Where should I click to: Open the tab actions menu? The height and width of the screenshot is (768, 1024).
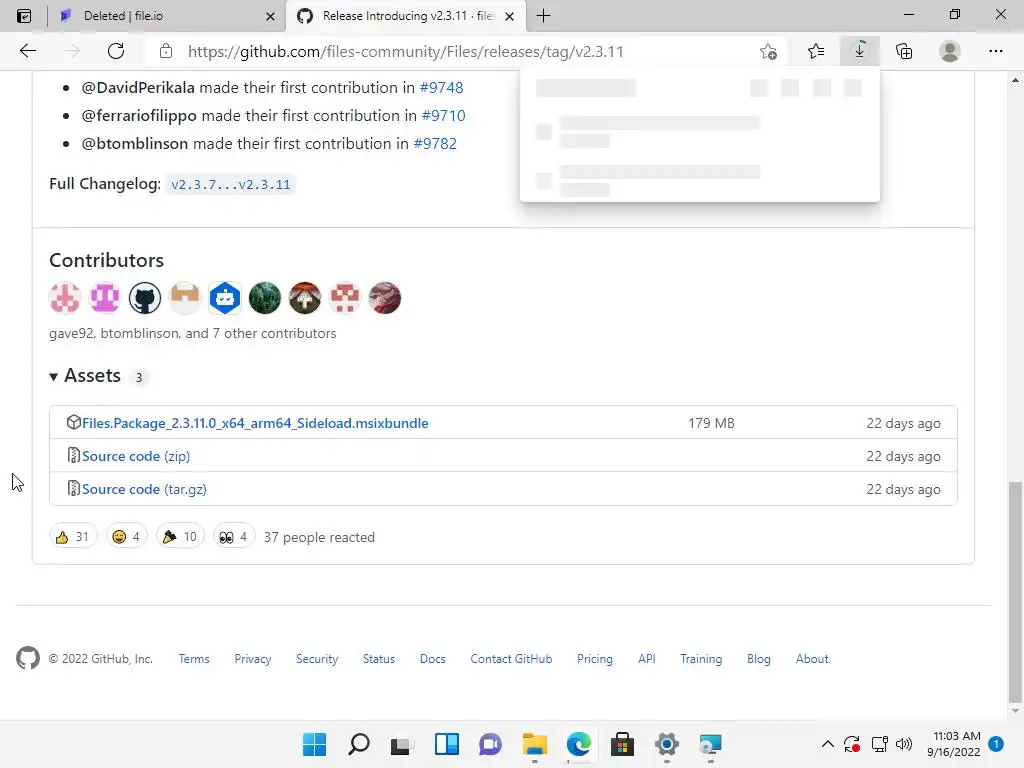[x=24, y=16]
